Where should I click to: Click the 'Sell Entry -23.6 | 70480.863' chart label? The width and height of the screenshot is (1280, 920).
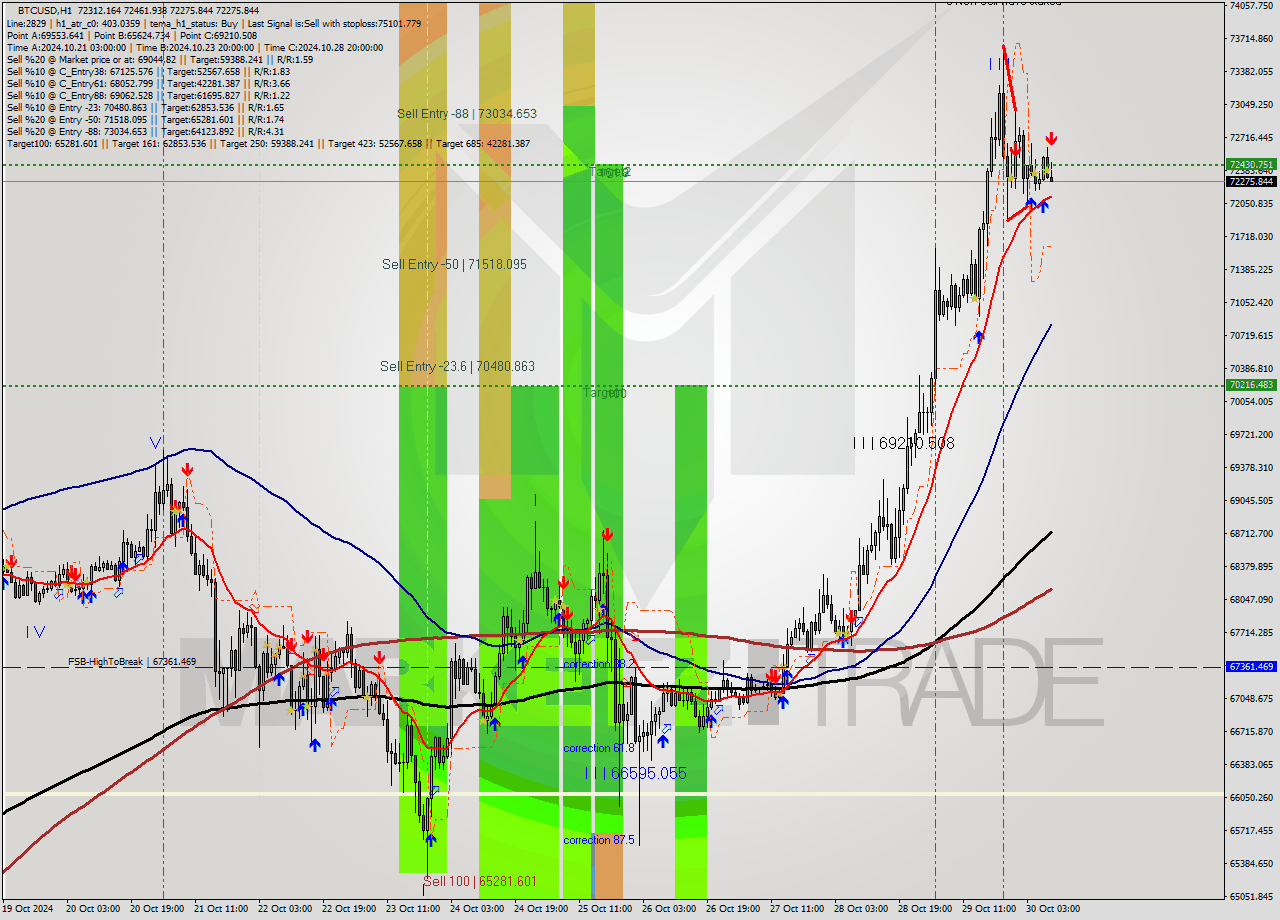pos(457,366)
